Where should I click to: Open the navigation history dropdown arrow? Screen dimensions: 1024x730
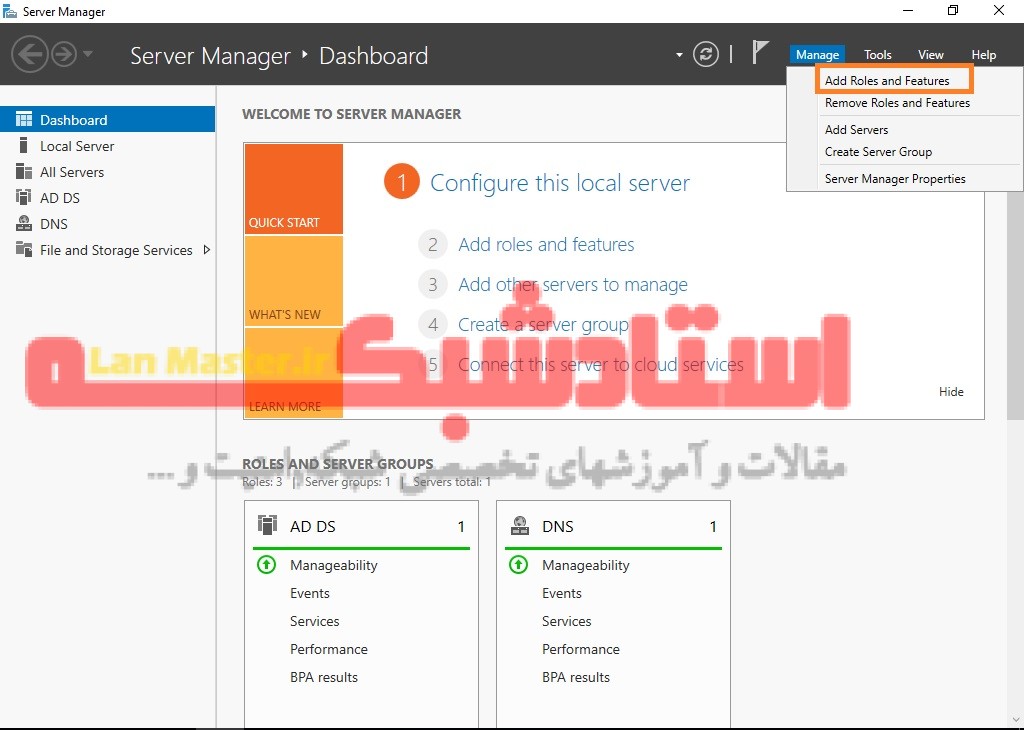pyautogui.click(x=88, y=54)
